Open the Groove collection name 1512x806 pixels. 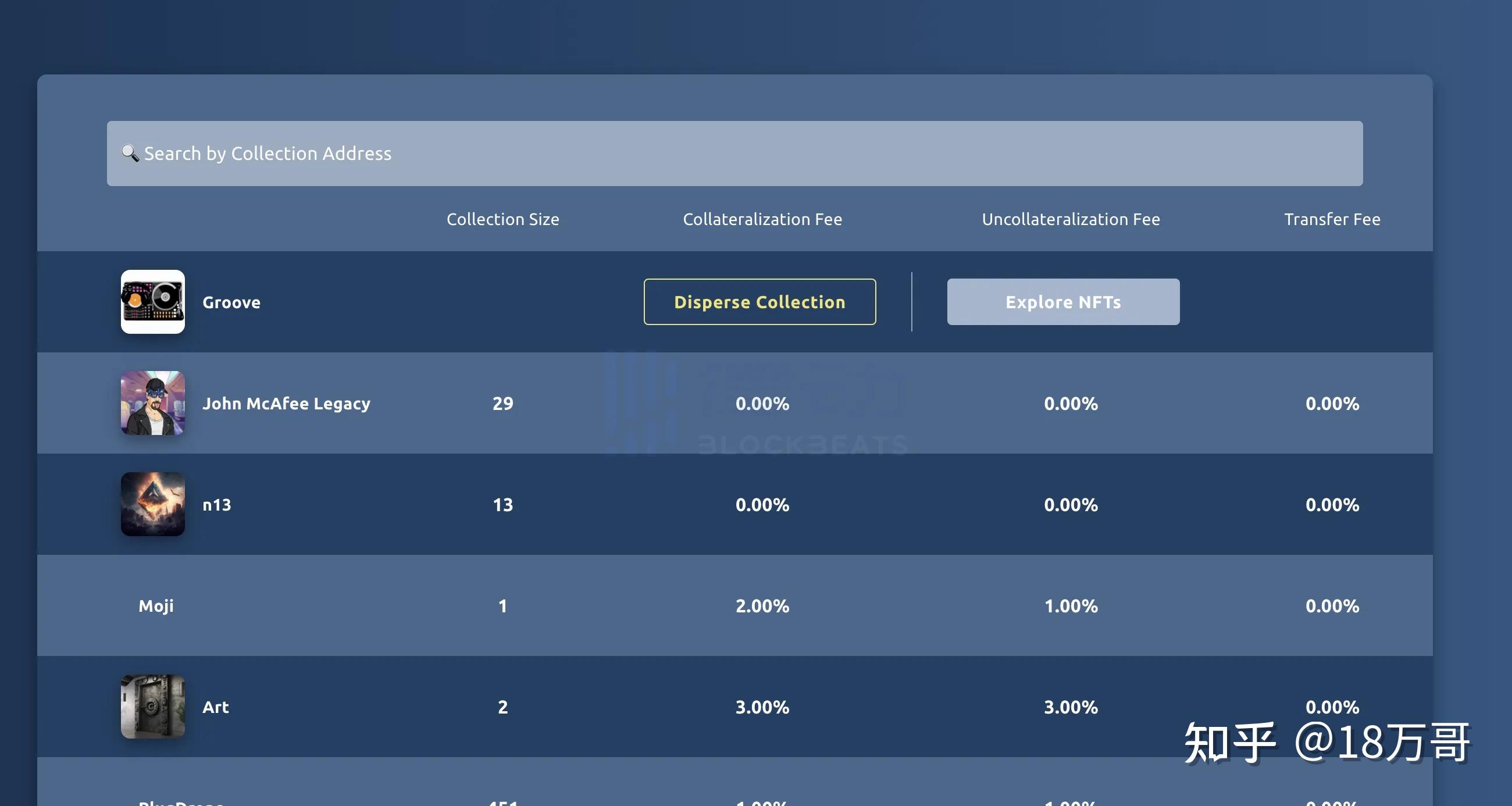pos(231,302)
